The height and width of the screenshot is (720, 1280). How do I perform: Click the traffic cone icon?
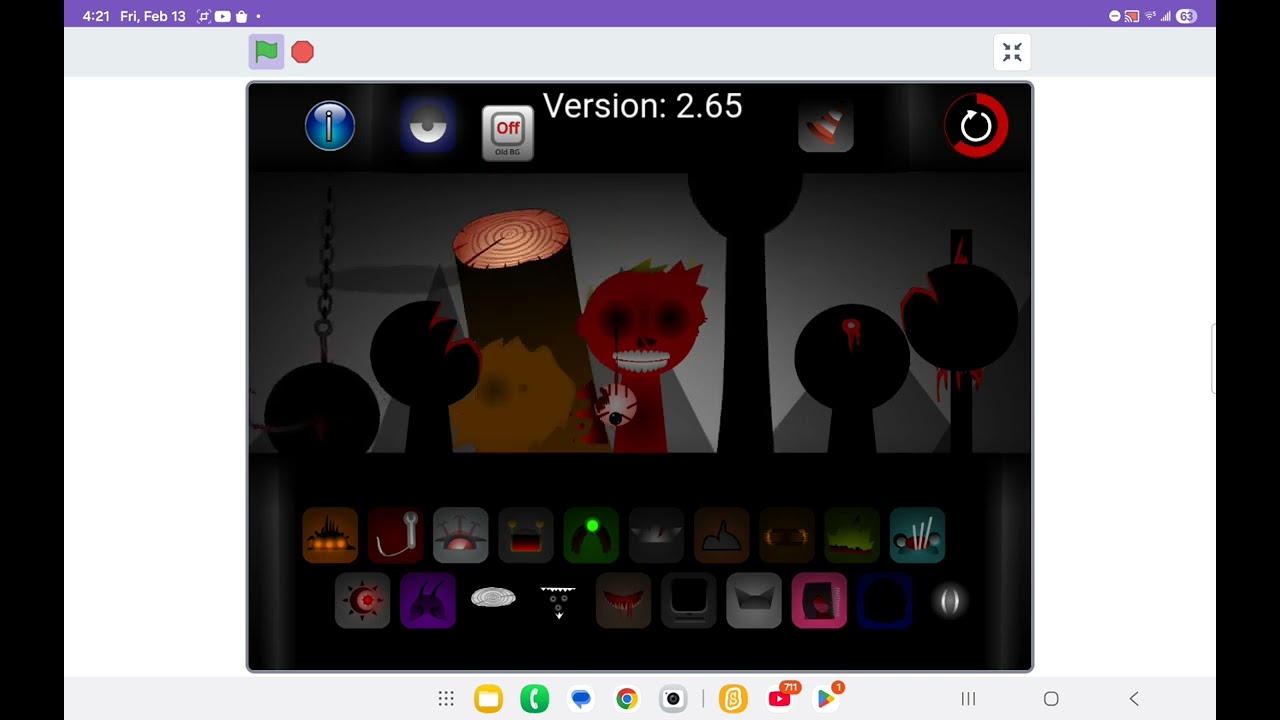[x=826, y=126]
